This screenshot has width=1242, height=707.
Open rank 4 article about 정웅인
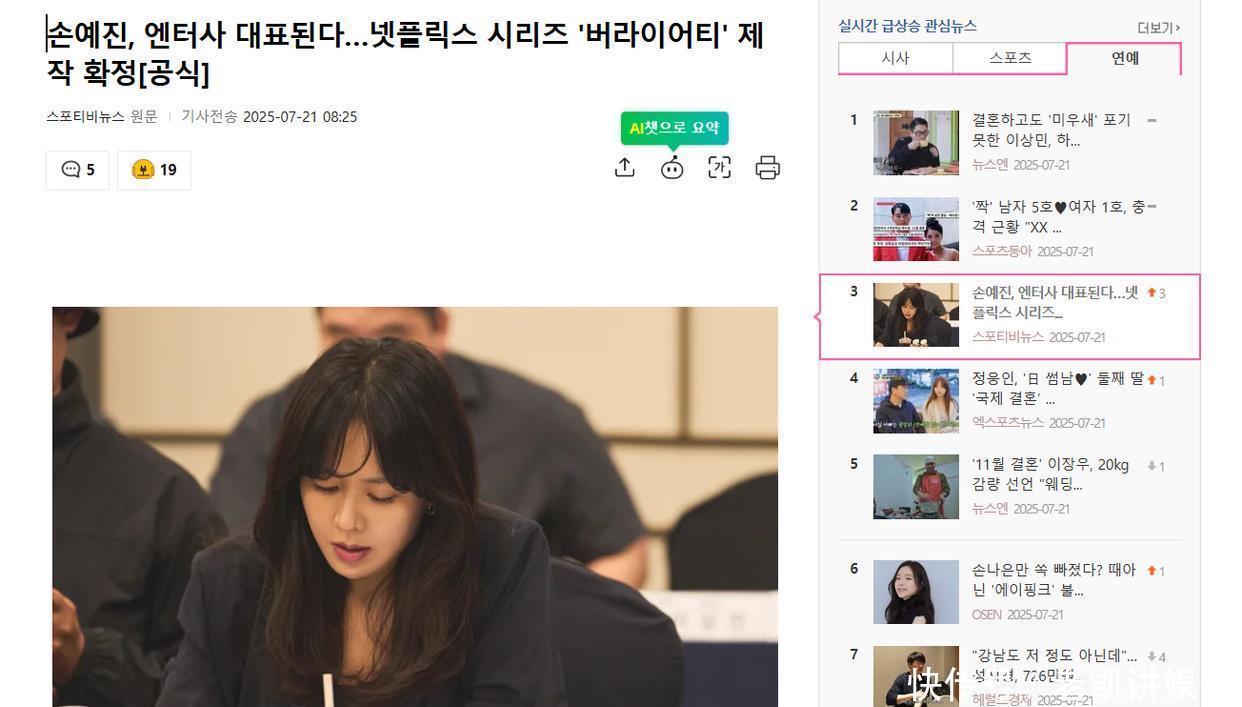click(1057, 388)
